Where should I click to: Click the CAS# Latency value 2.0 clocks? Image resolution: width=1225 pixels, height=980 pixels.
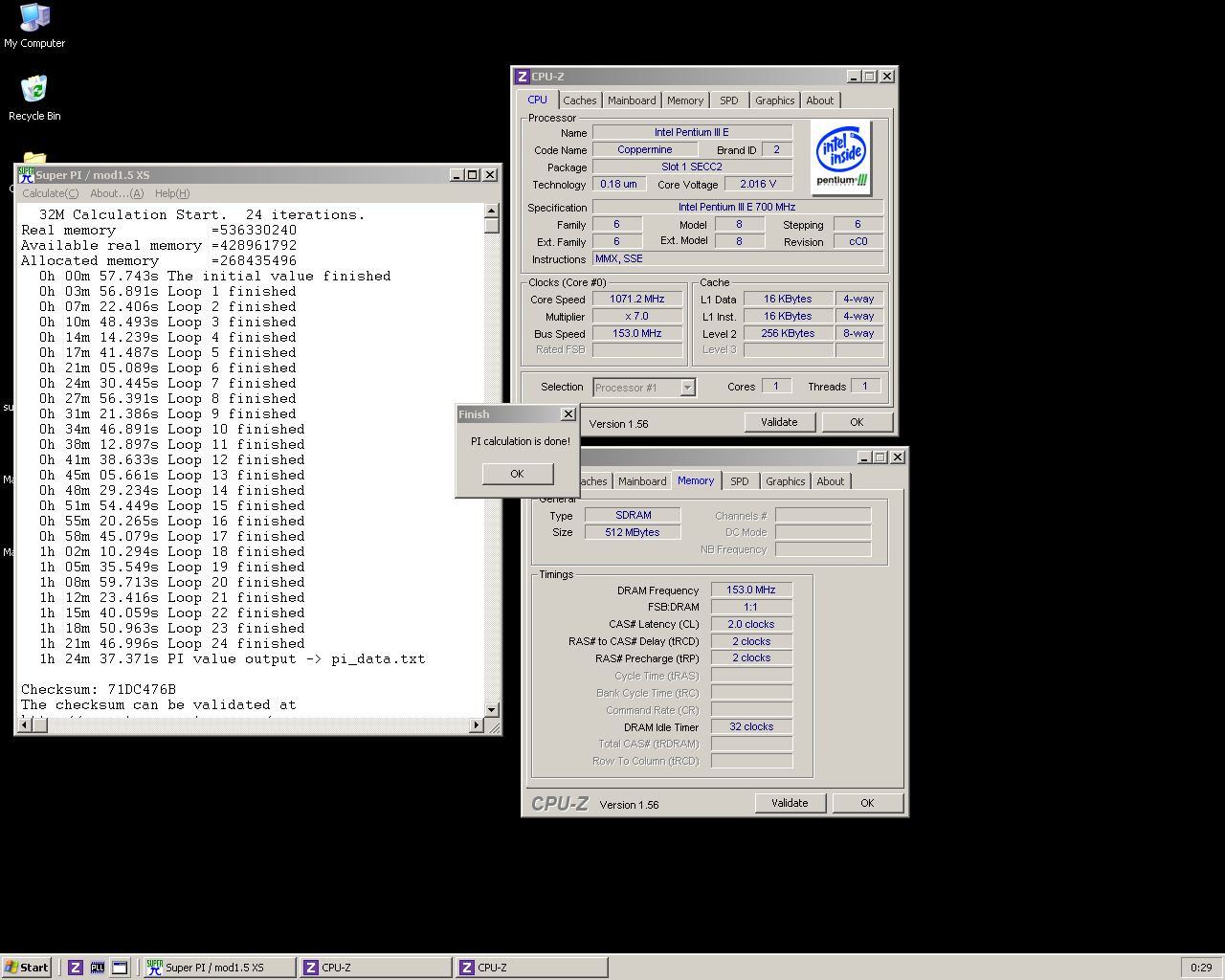pyautogui.click(x=751, y=624)
